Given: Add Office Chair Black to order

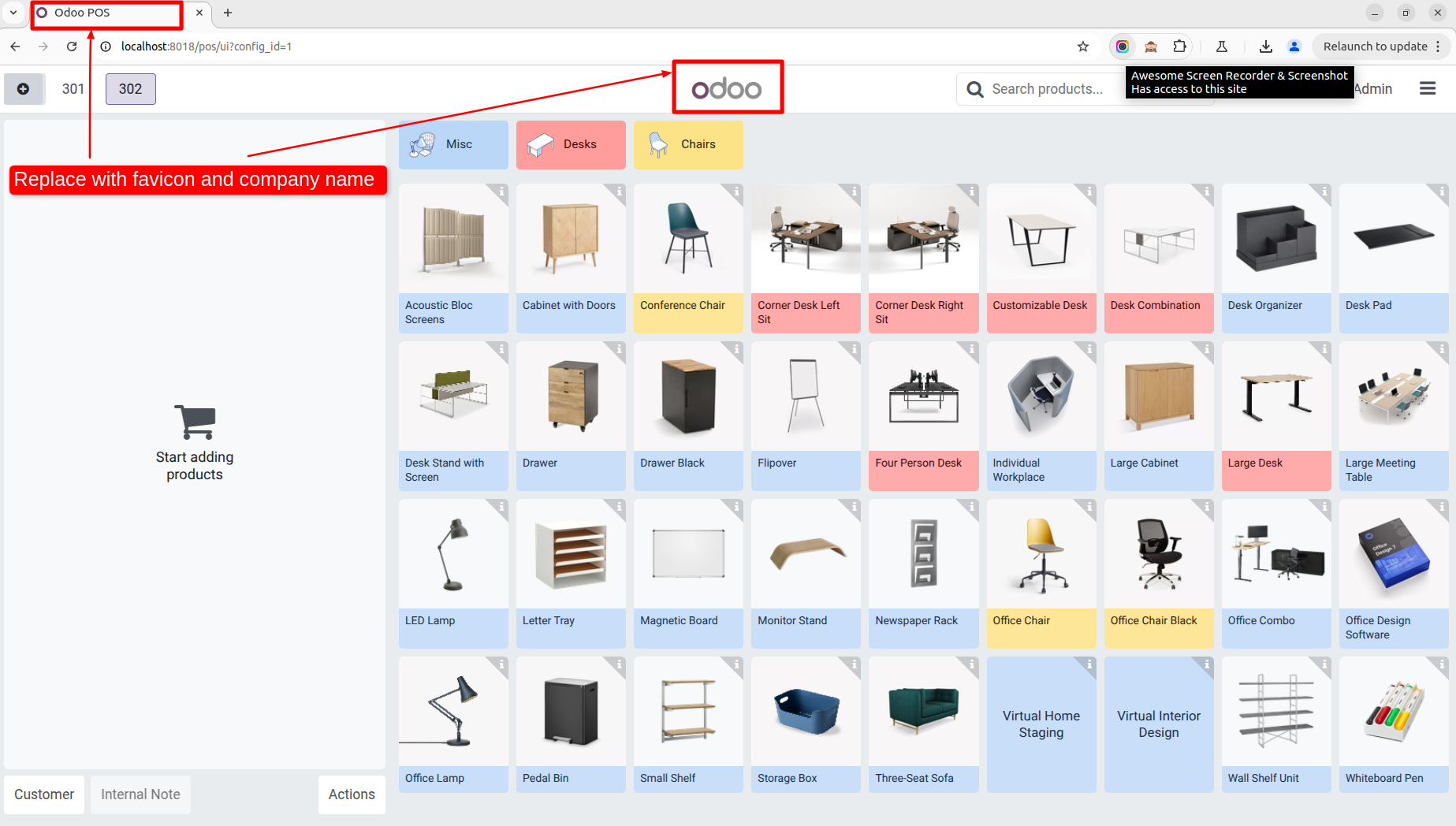Looking at the screenshot, I should [x=1159, y=574].
